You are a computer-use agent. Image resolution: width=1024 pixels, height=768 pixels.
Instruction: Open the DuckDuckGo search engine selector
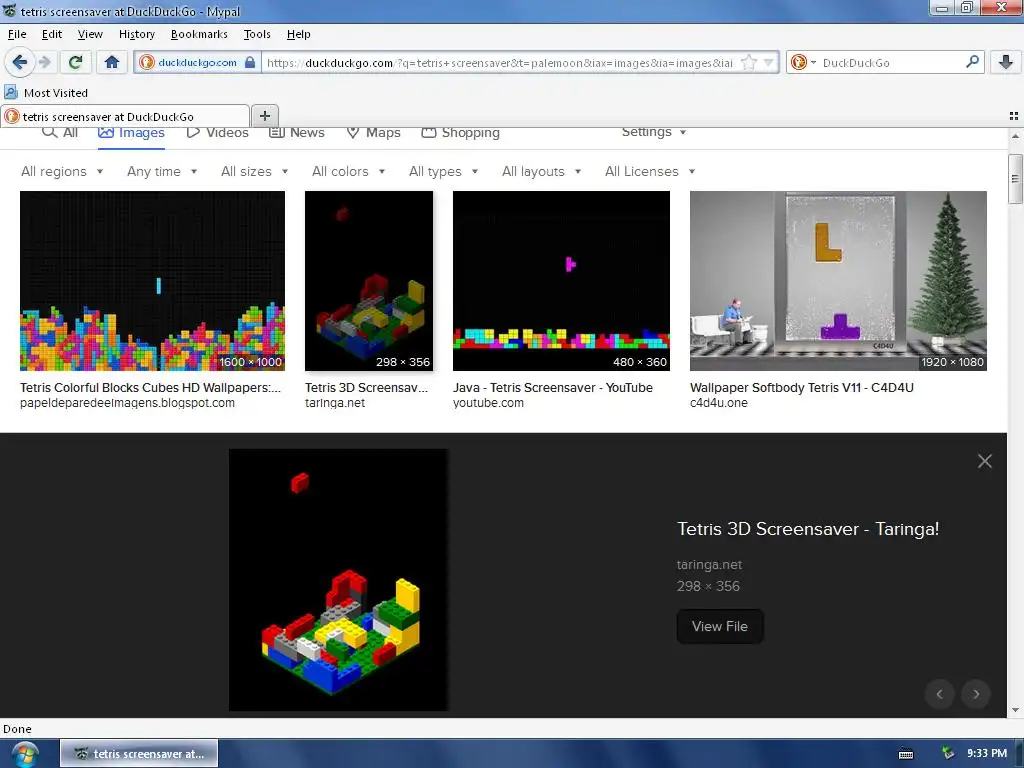(x=804, y=63)
